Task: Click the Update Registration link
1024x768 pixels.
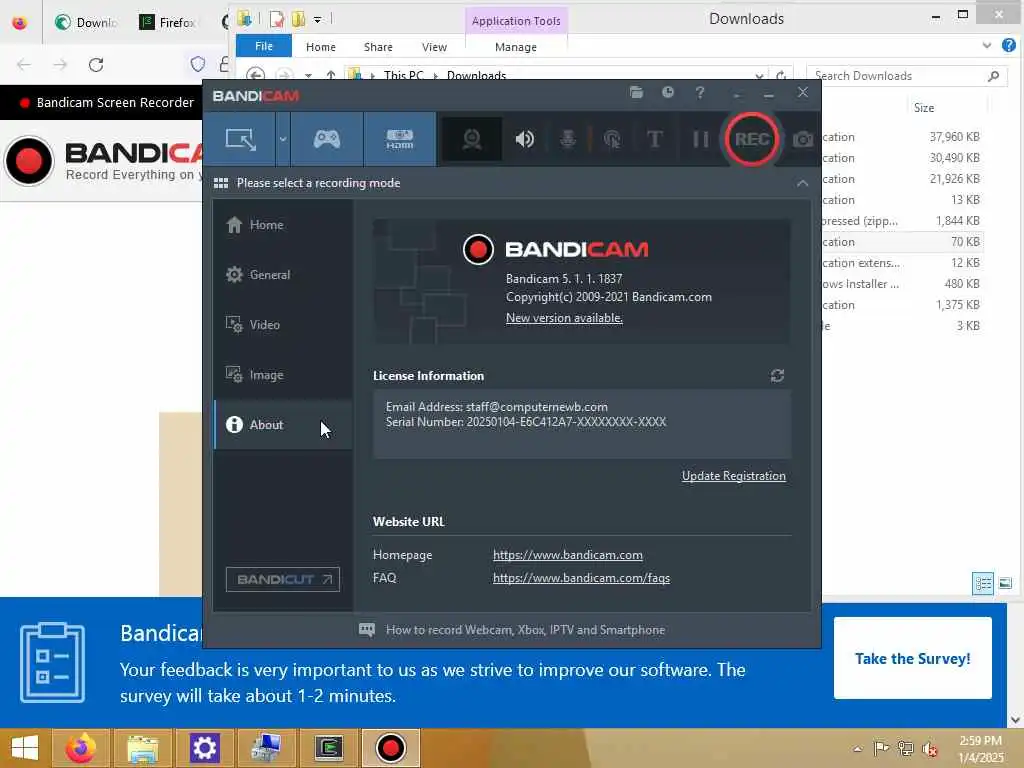Action: point(733,476)
